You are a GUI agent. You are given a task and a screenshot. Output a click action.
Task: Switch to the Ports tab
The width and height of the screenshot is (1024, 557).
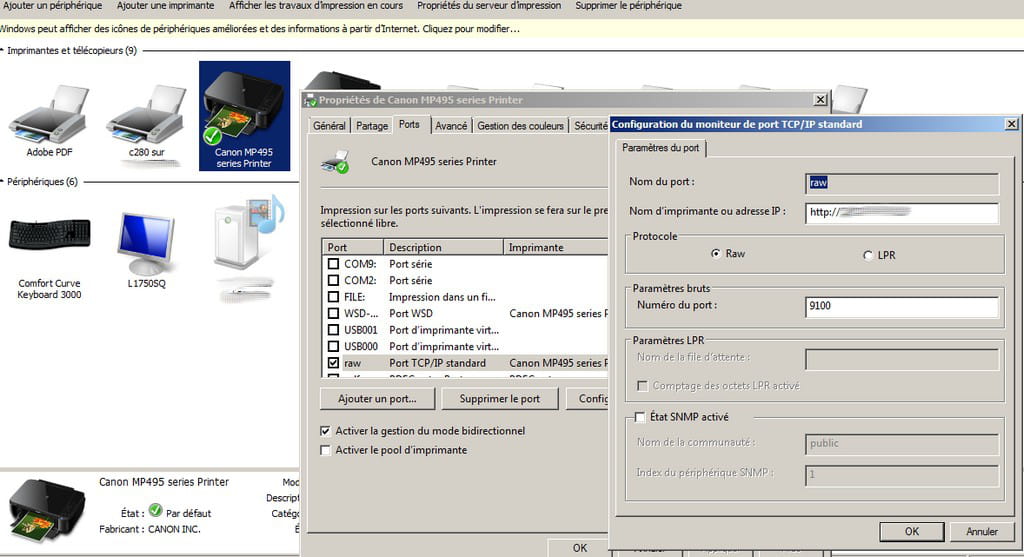(x=409, y=124)
